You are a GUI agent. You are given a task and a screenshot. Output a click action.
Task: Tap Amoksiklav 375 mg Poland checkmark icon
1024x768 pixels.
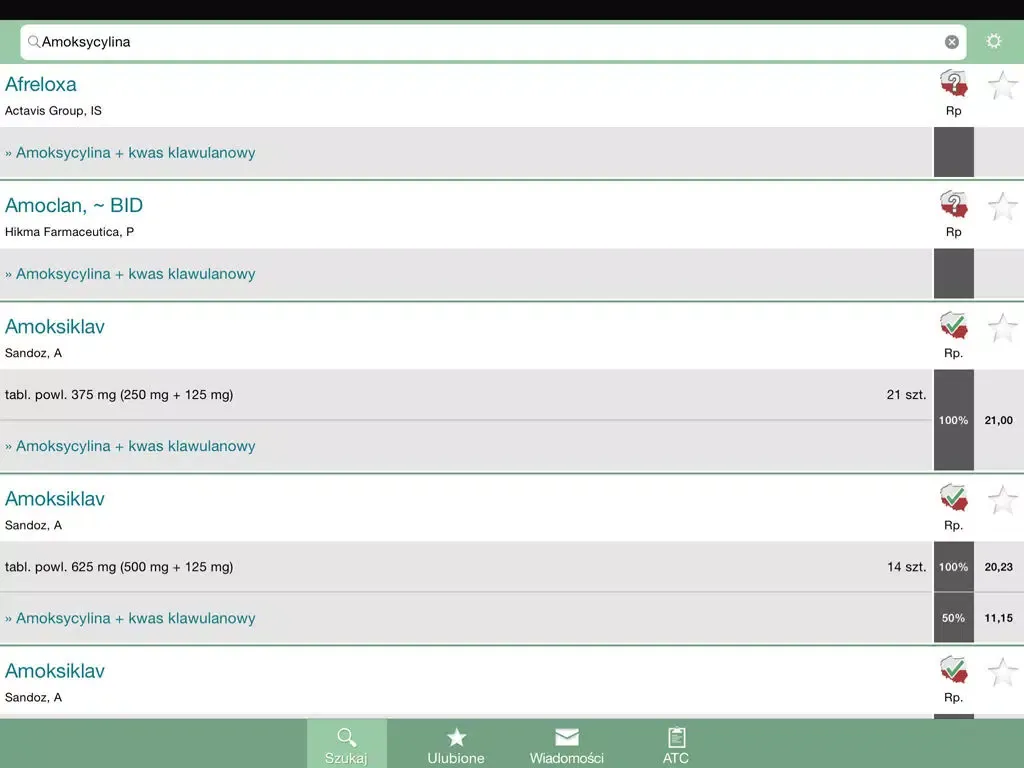953,325
